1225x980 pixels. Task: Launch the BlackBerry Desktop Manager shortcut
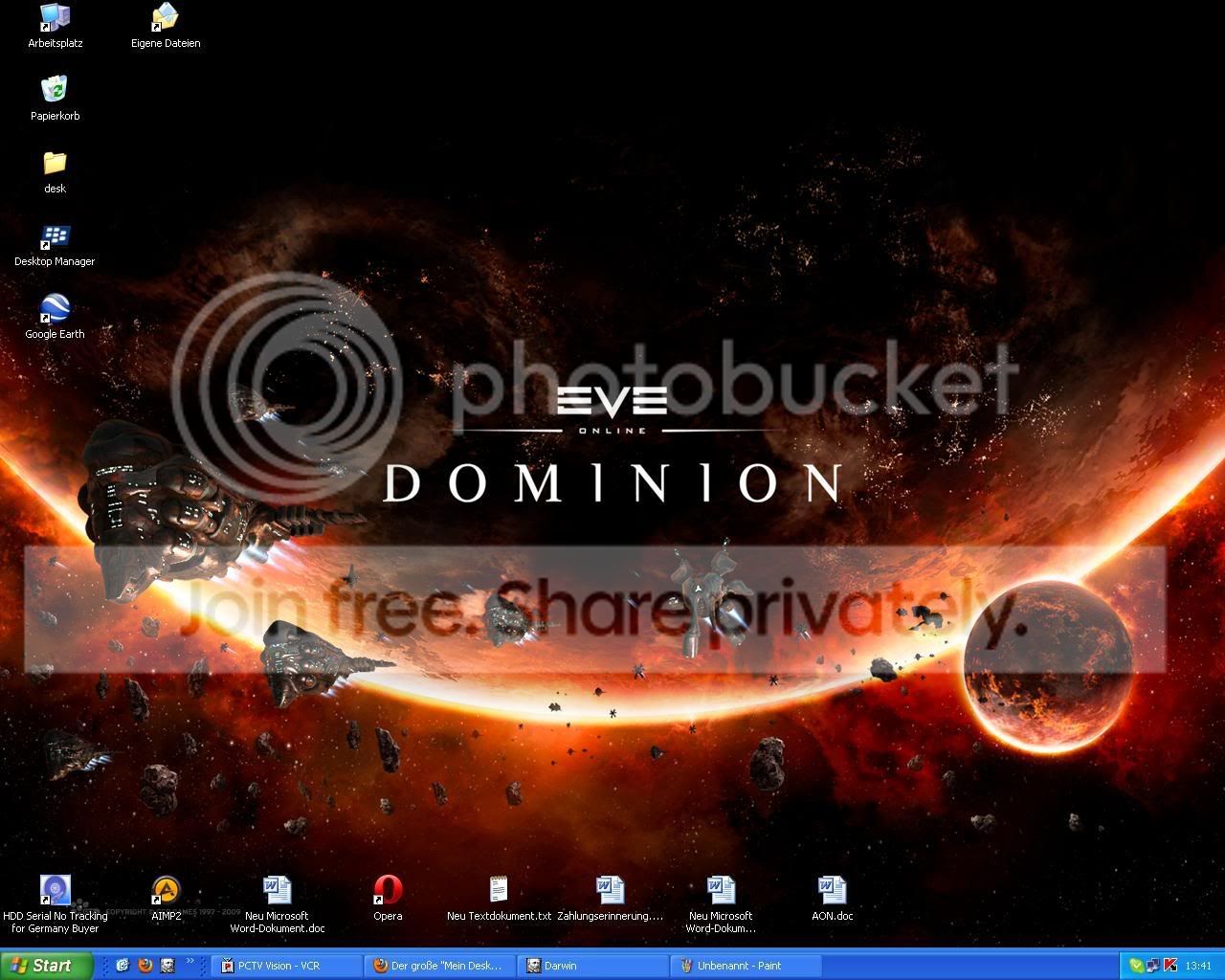pos(55,244)
